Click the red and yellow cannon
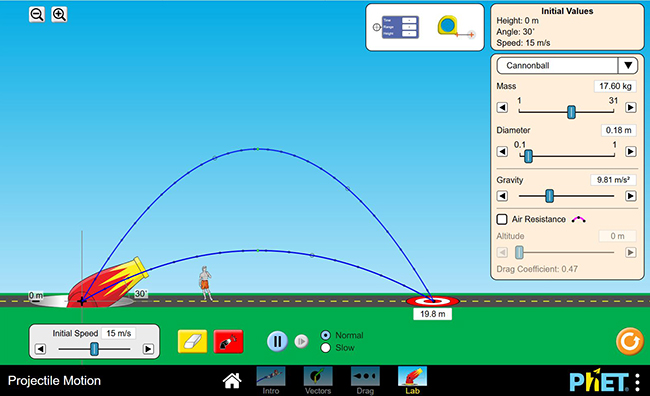 coord(109,283)
